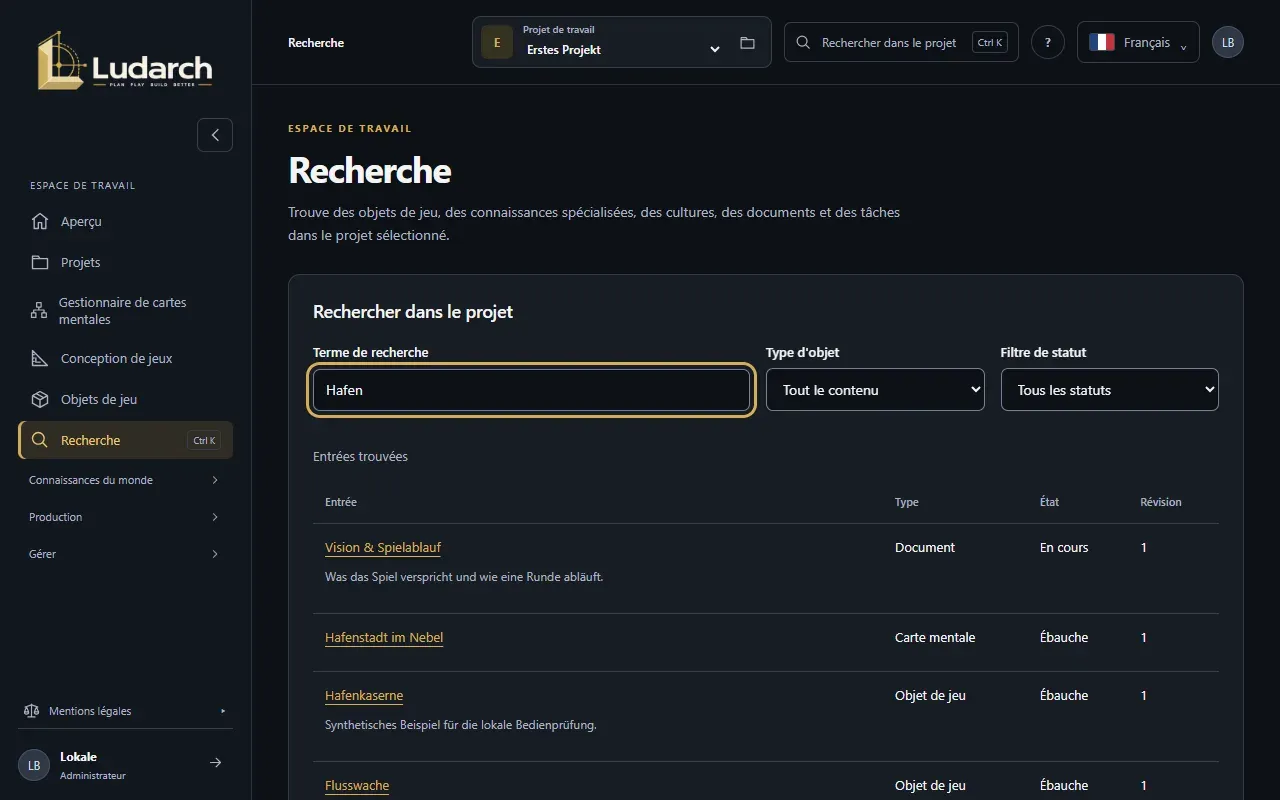Viewport: 1280px width, 800px height.
Task: Click the Carte mentale type cell
Action: 935,638
